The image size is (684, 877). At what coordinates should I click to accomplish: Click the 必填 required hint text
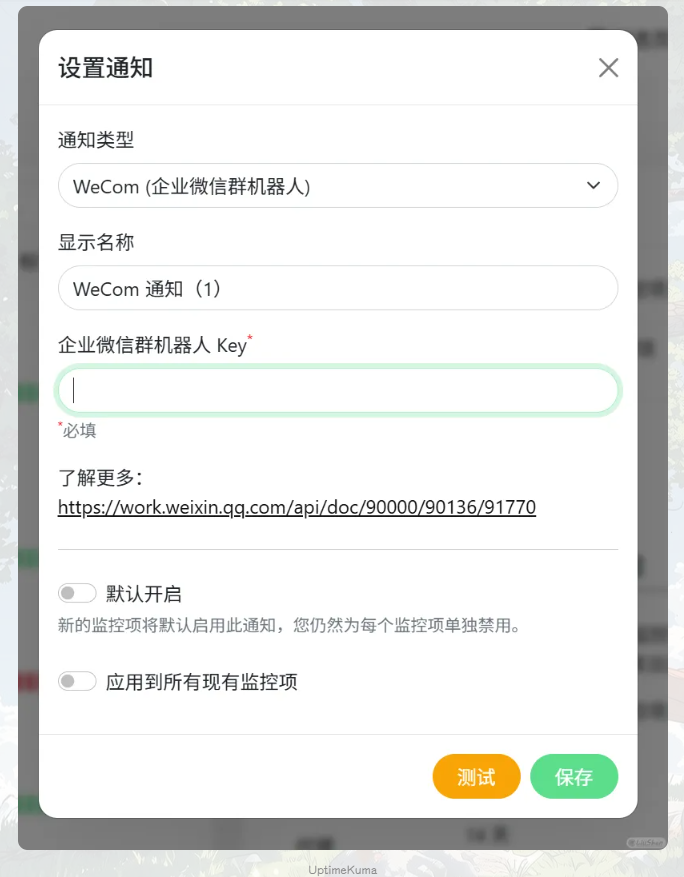tap(78, 430)
